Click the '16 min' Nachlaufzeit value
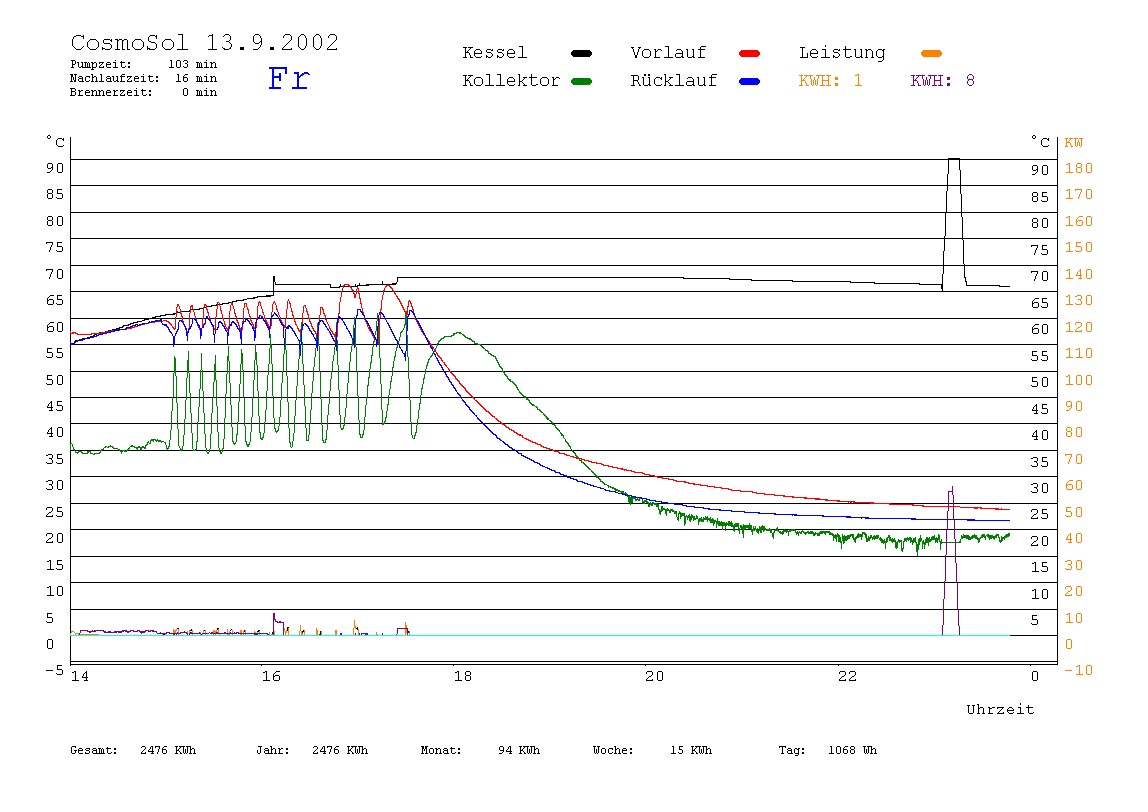This screenshot has height=812, width=1148. click(195, 78)
